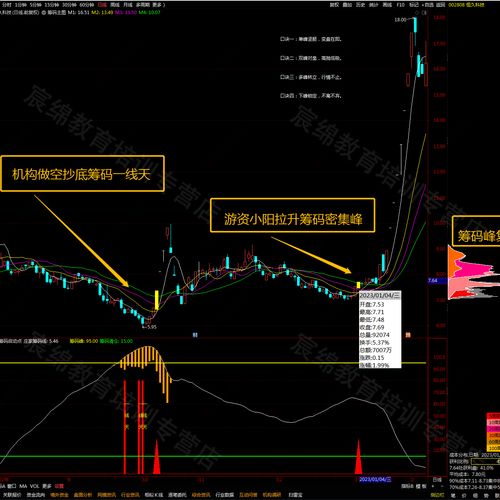Switch to the highlighted 日线 daily tab
500x500 pixels.
(x=102, y=5)
